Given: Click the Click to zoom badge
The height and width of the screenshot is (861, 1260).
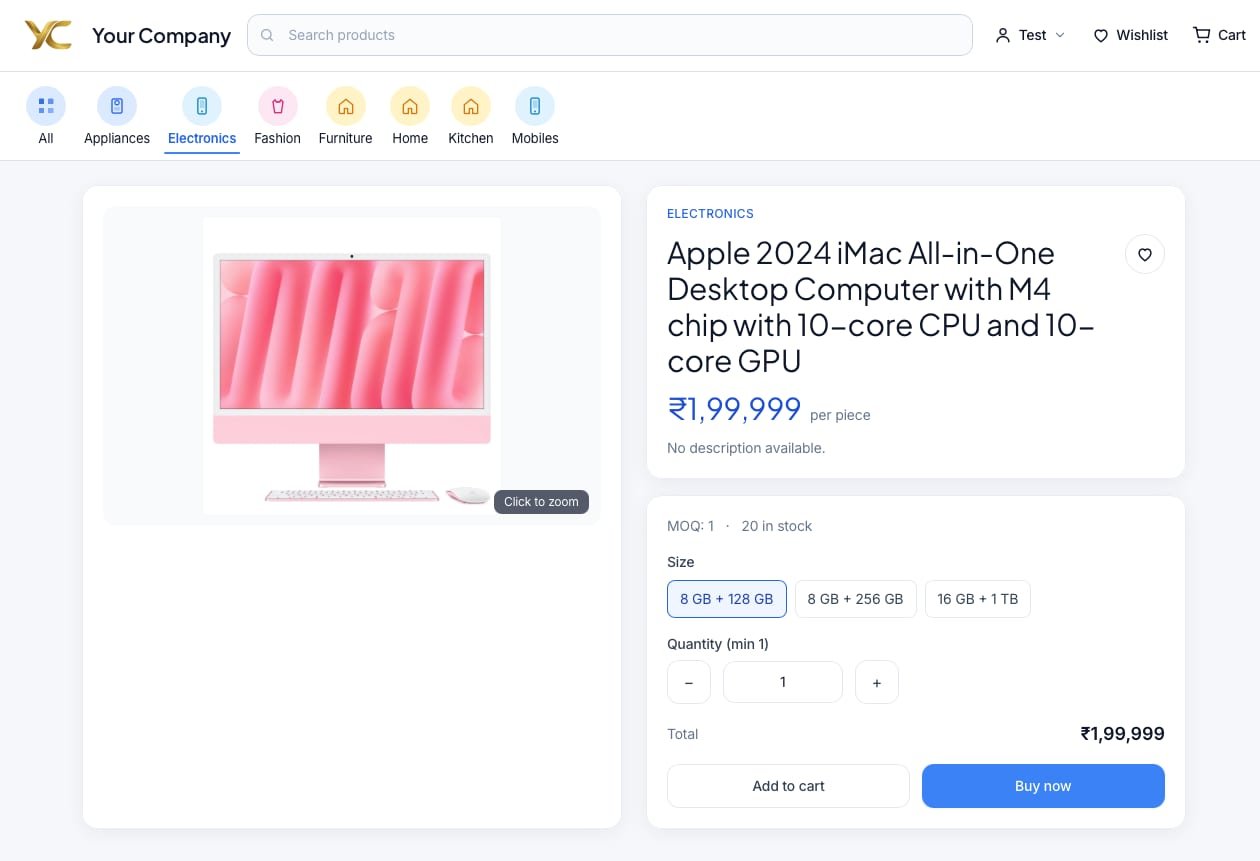Looking at the screenshot, I should (541, 502).
